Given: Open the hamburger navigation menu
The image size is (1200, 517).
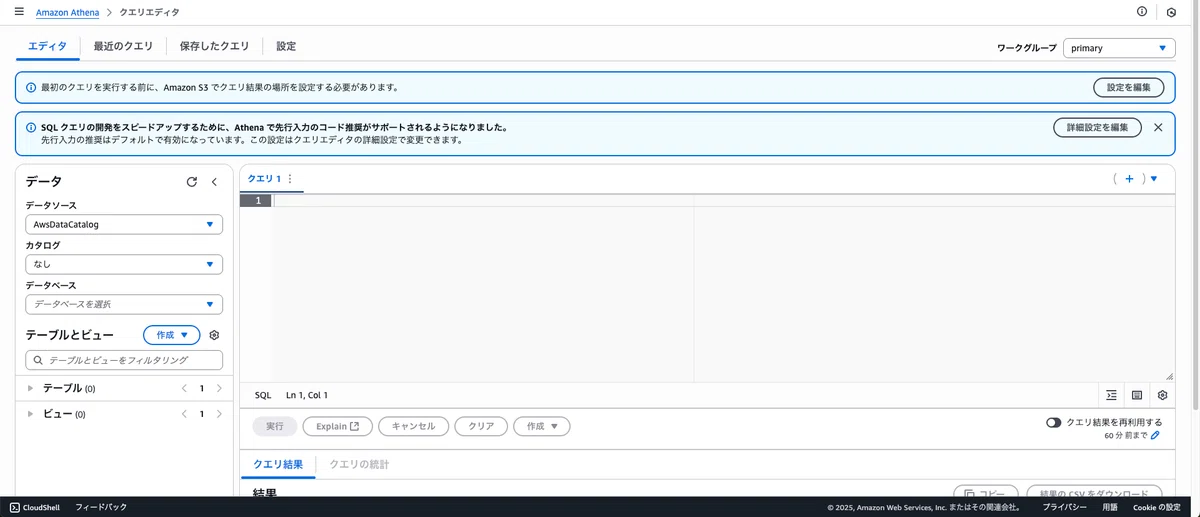Looking at the screenshot, I should (19, 12).
